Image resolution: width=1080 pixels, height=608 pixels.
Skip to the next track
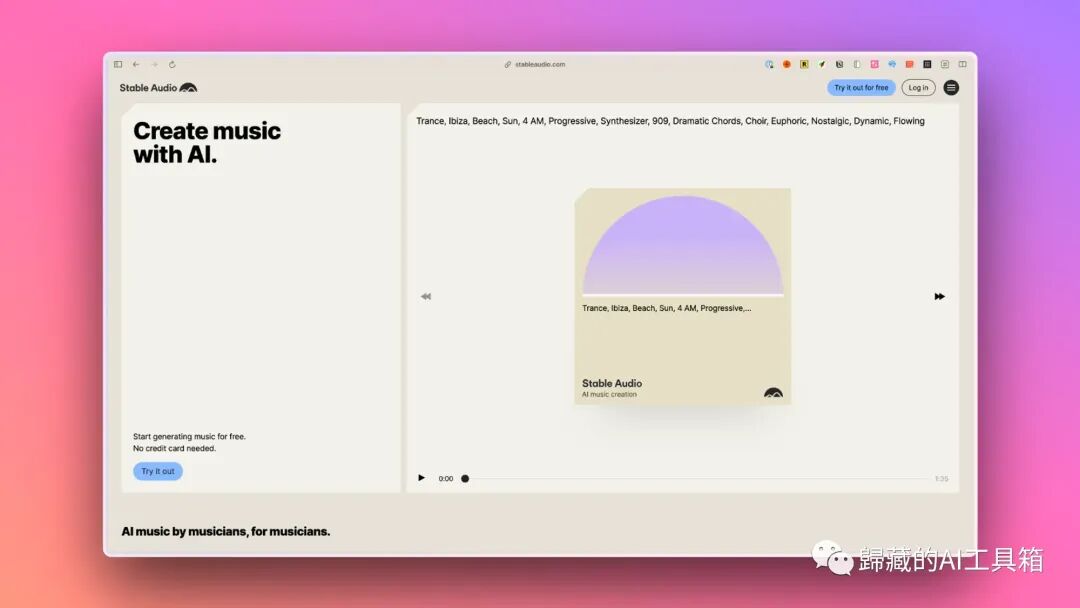(x=939, y=297)
